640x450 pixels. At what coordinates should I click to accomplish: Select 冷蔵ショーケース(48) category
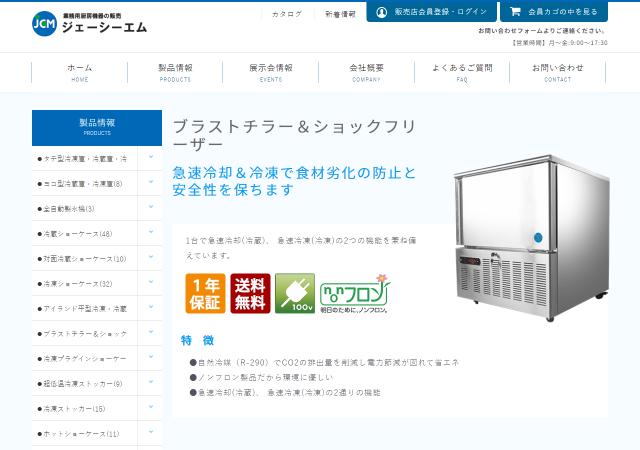[84, 234]
